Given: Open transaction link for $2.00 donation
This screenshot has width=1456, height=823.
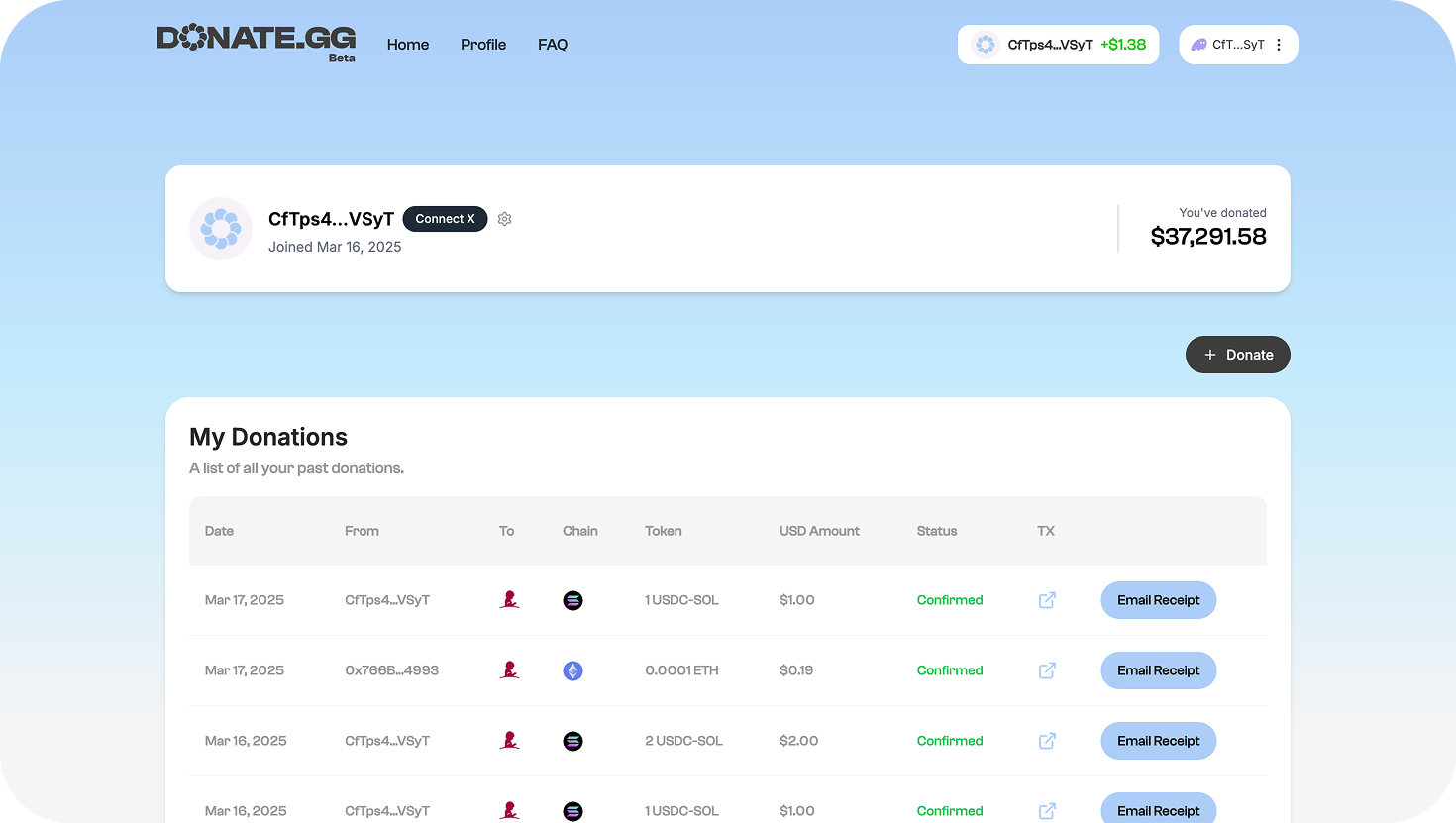Looking at the screenshot, I should [x=1047, y=741].
